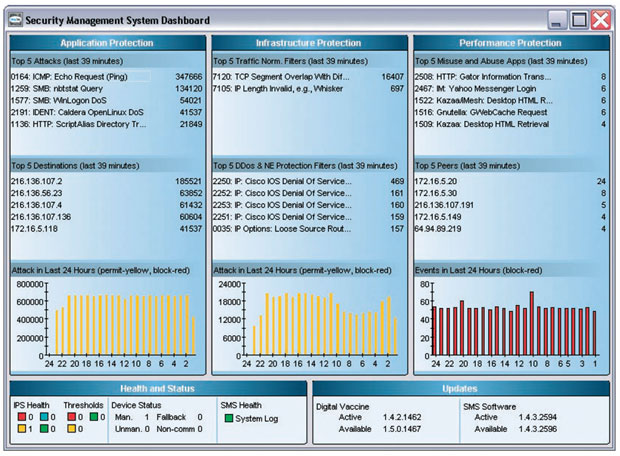Click the Updates panel header
This screenshot has height=456, width=620.
click(x=460, y=388)
